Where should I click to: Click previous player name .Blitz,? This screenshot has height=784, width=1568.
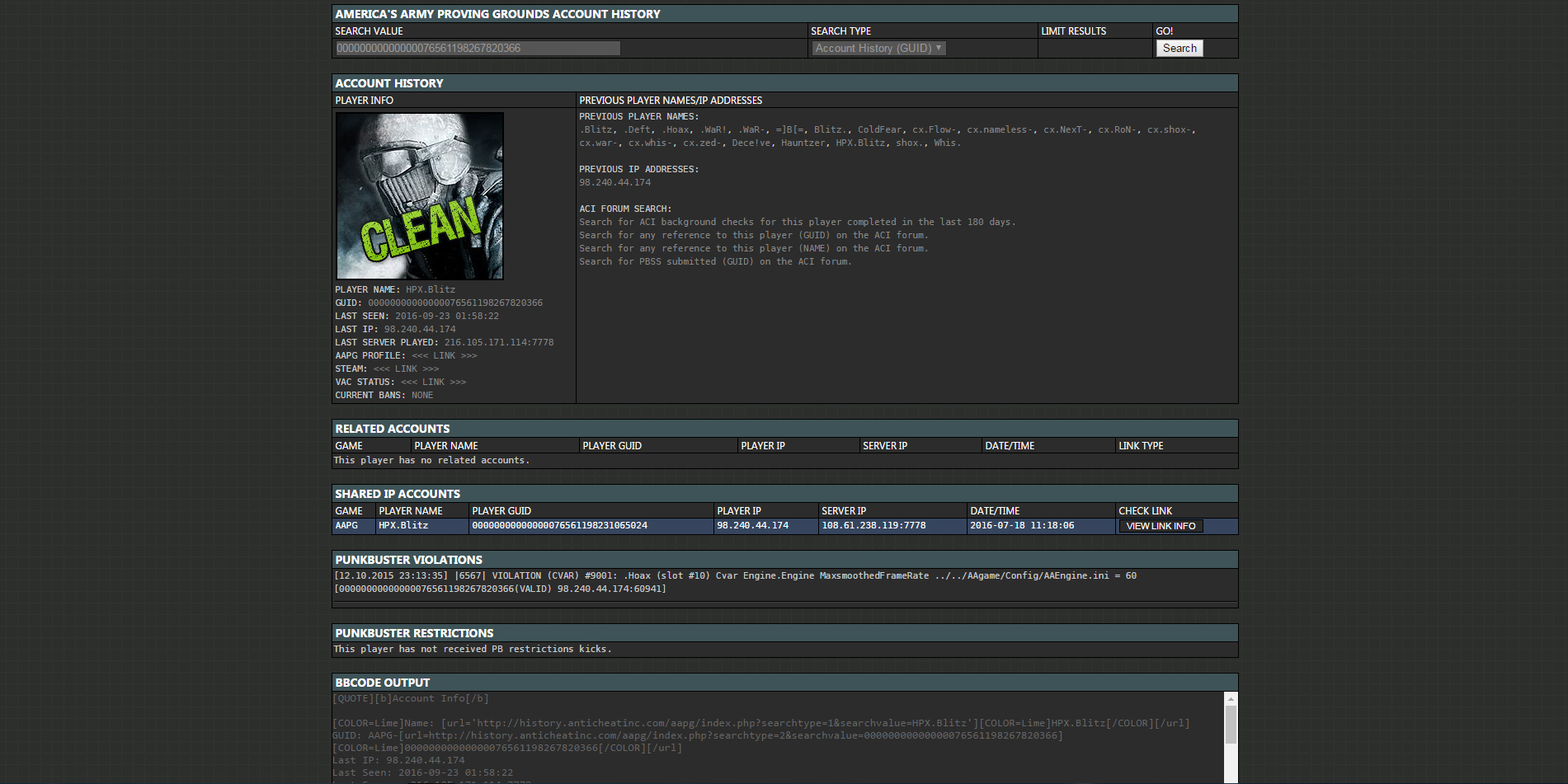click(x=598, y=129)
